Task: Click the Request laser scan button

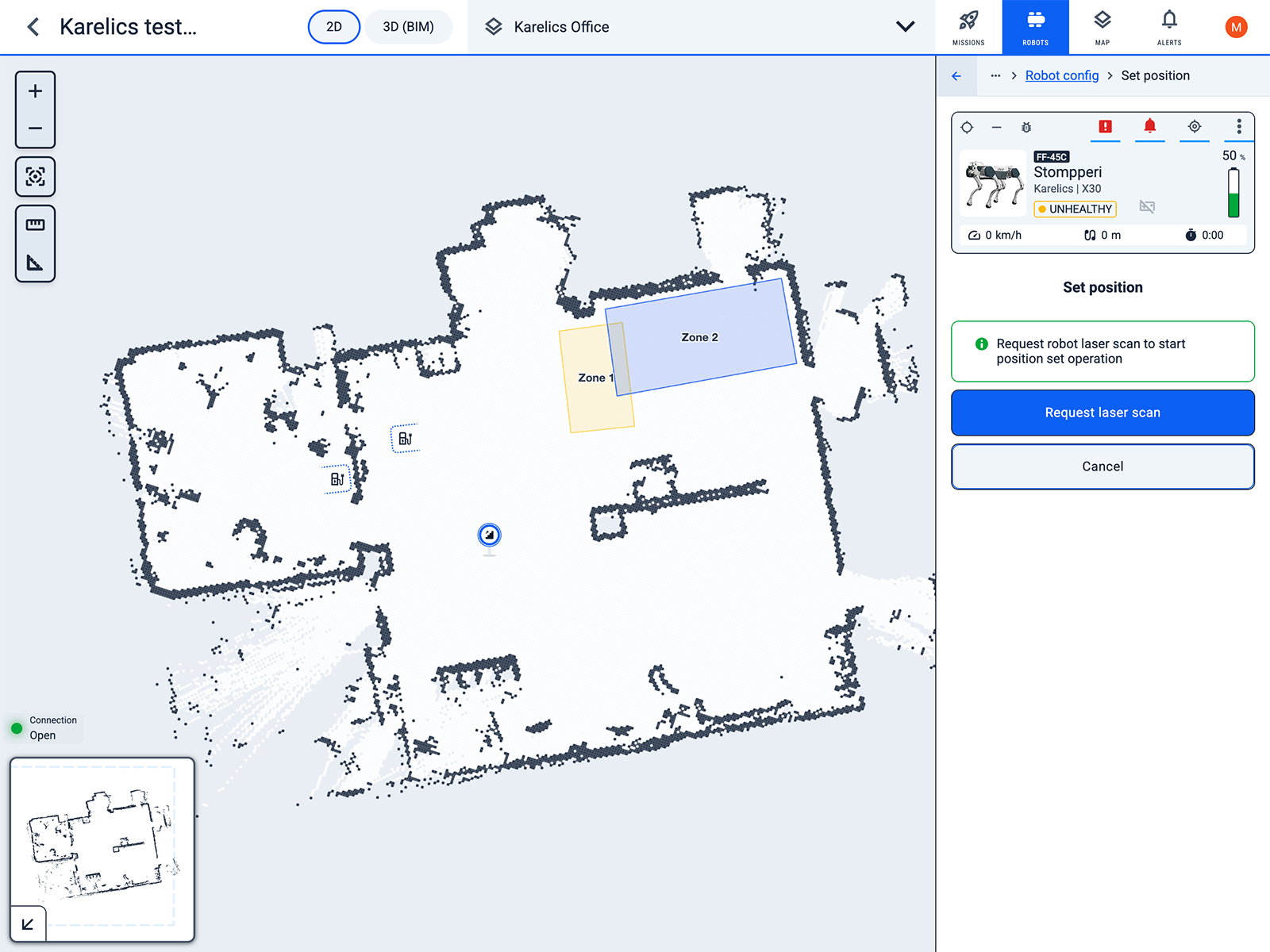Action: coord(1103,413)
